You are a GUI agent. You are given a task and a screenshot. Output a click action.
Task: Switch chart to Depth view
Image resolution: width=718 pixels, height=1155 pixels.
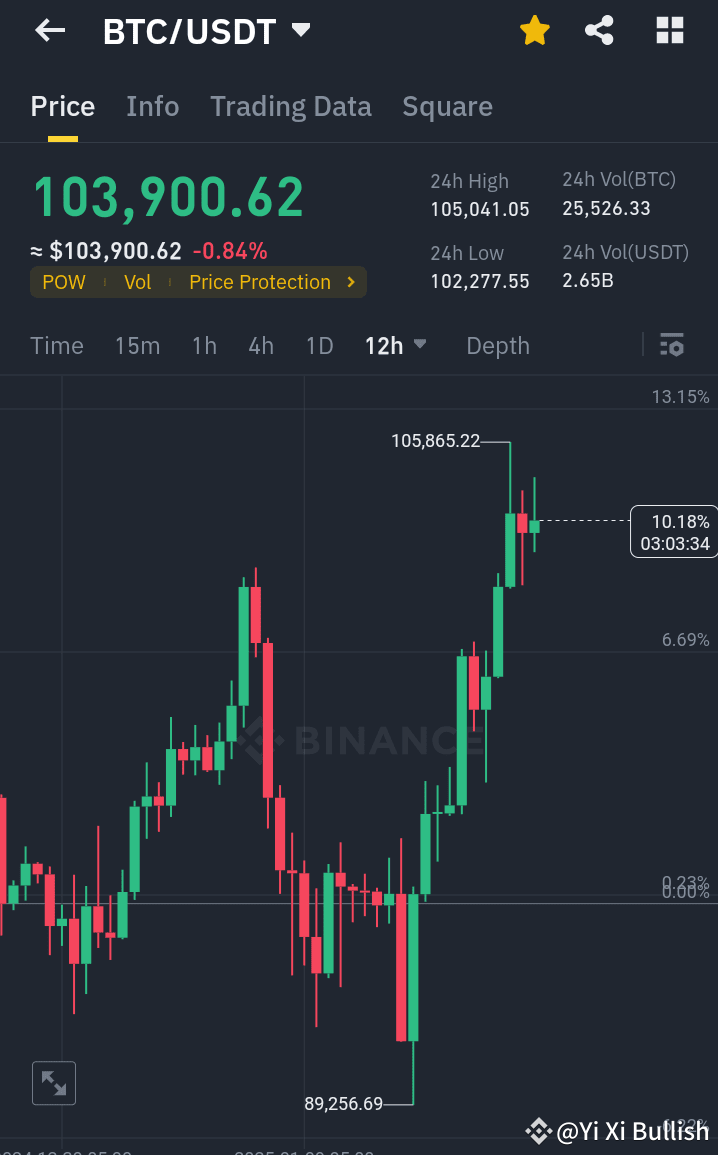[x=498, y=345]
